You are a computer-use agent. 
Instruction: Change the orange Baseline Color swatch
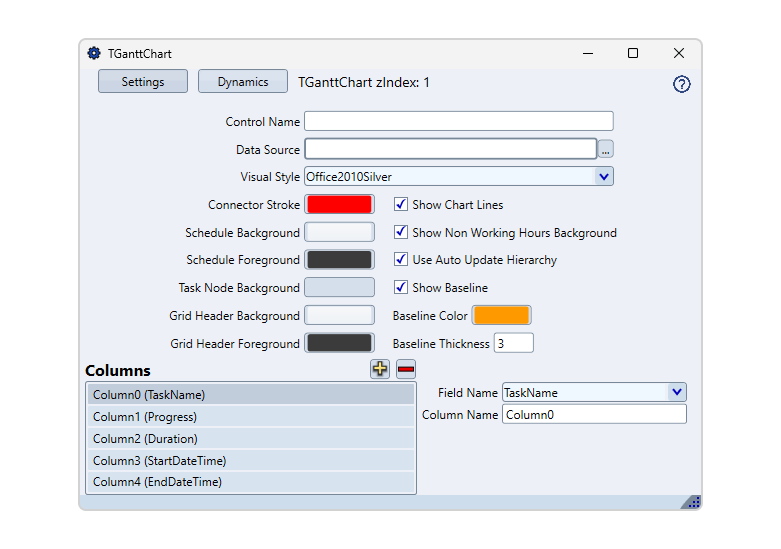[x=501, y=316]
